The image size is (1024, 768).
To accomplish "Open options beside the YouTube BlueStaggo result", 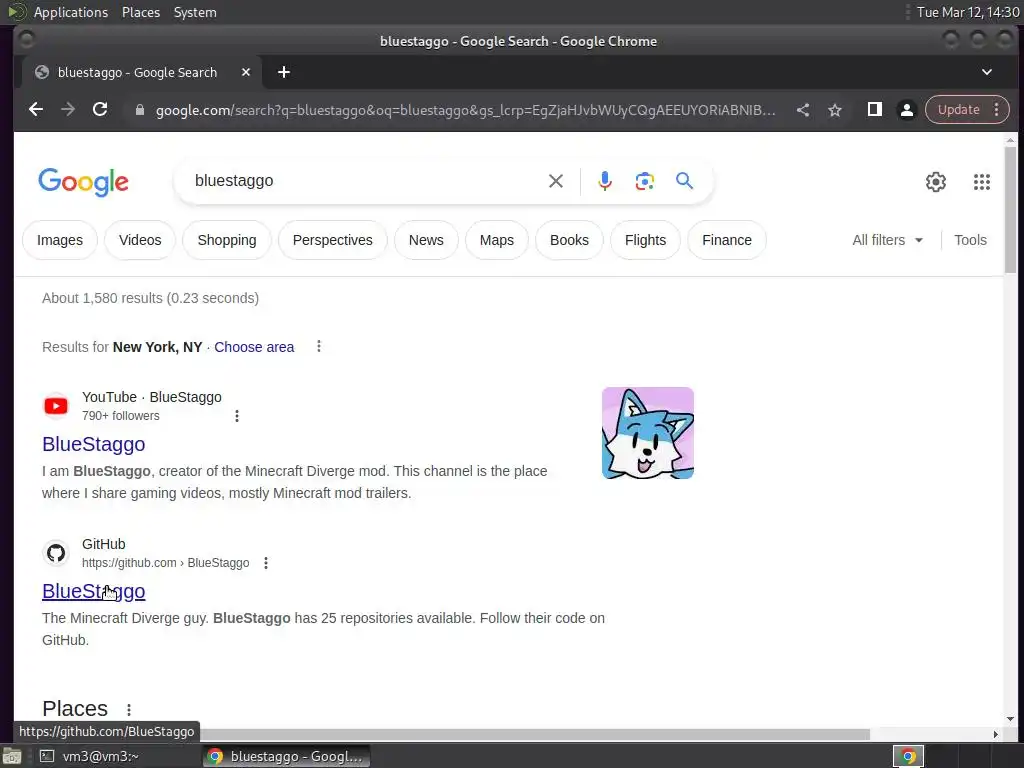I will pyautogui.click(x=237, y=416).
